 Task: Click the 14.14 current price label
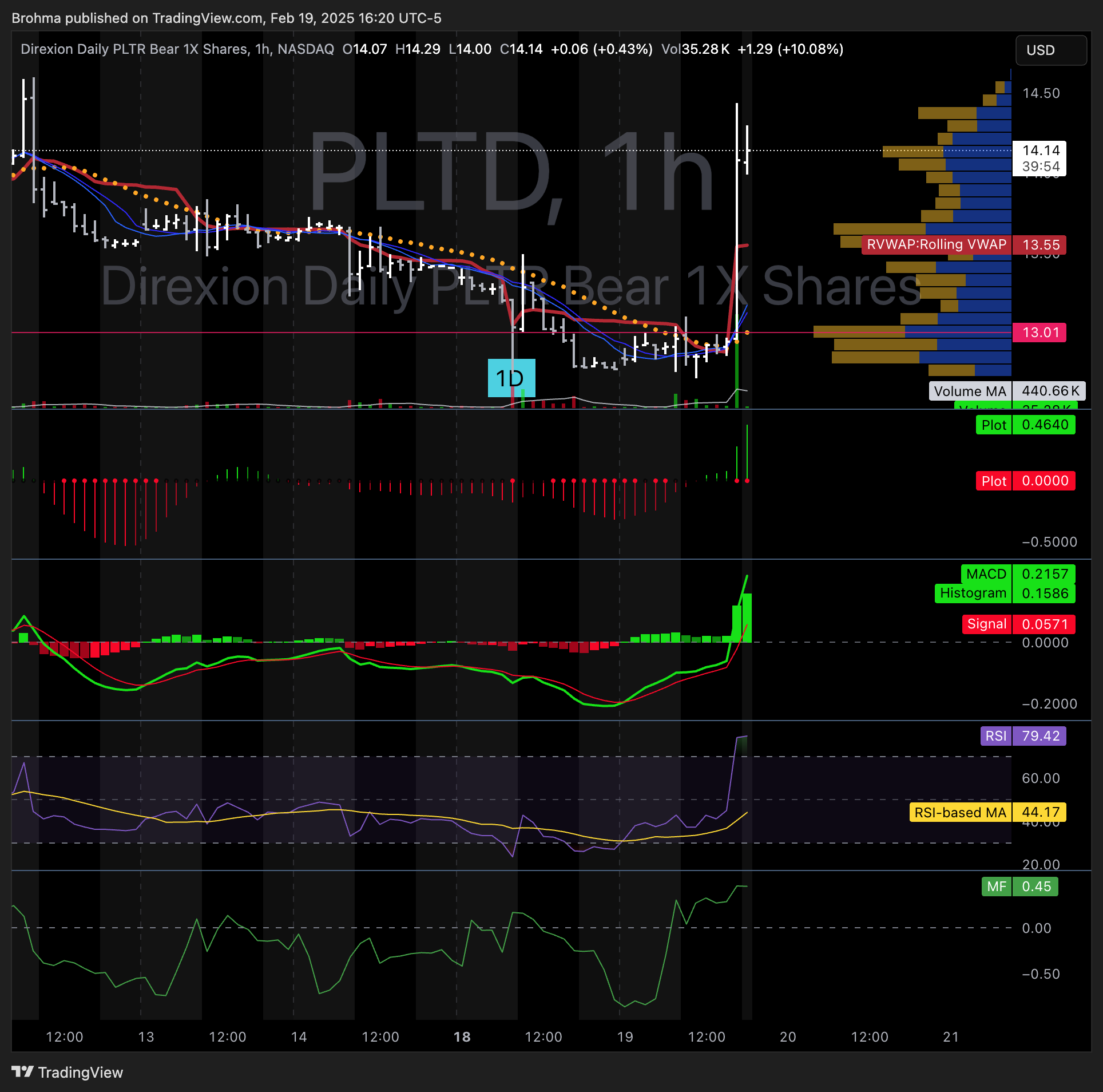1041,151
